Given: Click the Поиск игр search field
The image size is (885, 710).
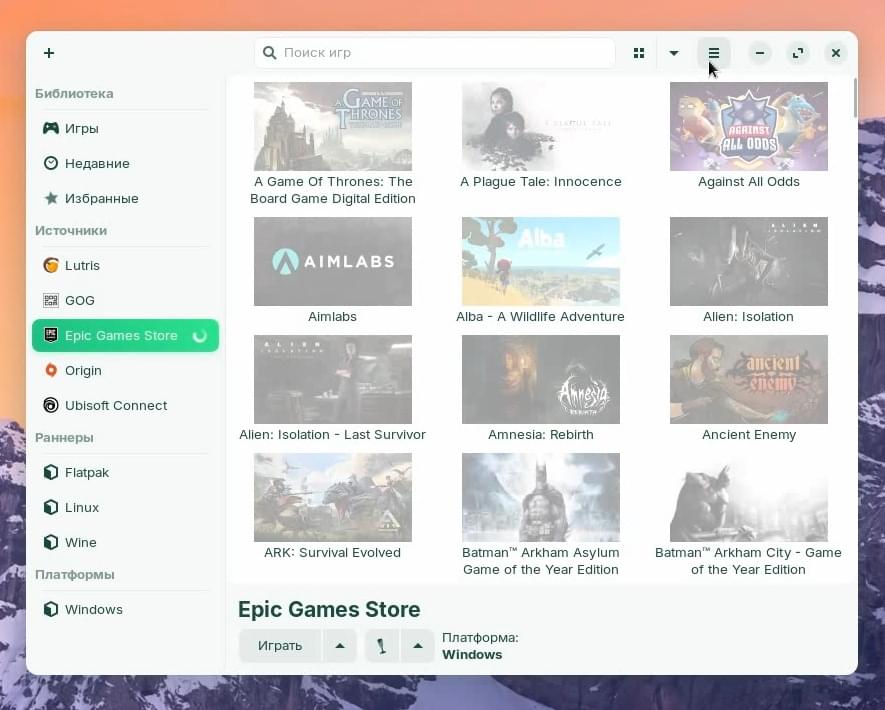Looking at the screenshot, I should (x=435, y=52).
